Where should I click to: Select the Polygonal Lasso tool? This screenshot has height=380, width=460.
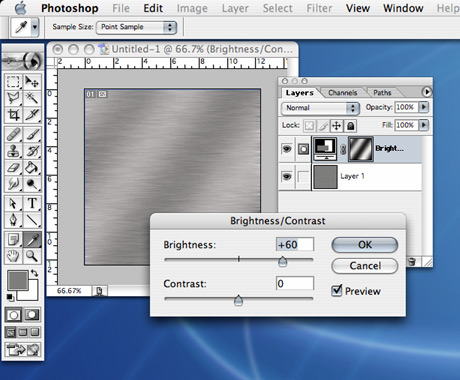click(x=14, y=98)
